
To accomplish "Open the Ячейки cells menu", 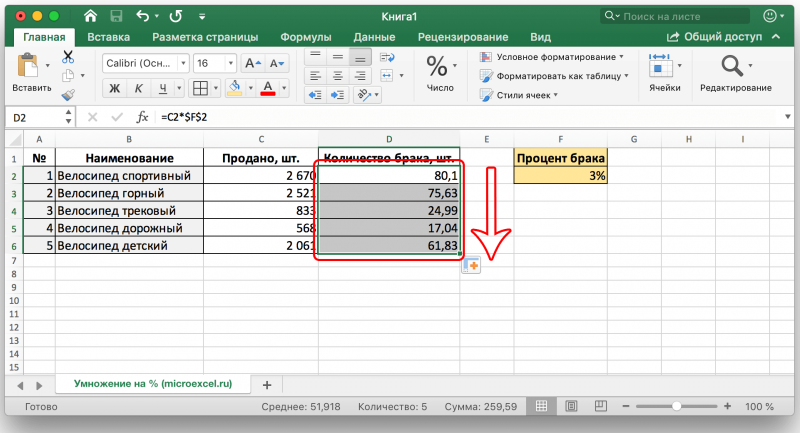I will point(665,72).
